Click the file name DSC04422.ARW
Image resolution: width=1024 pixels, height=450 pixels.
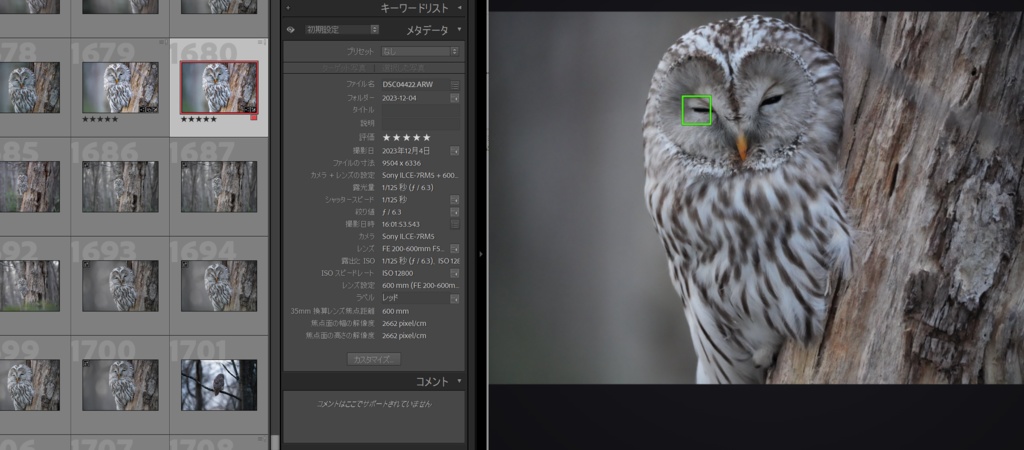pos(408,85)
